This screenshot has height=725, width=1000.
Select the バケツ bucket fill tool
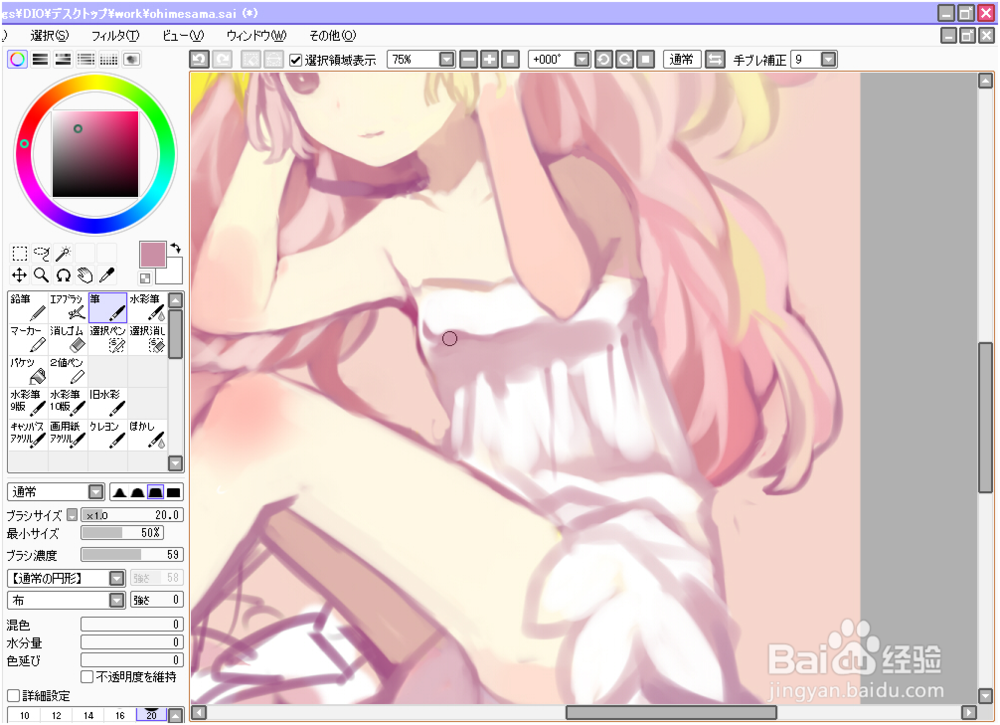click(x=28, y=371)
